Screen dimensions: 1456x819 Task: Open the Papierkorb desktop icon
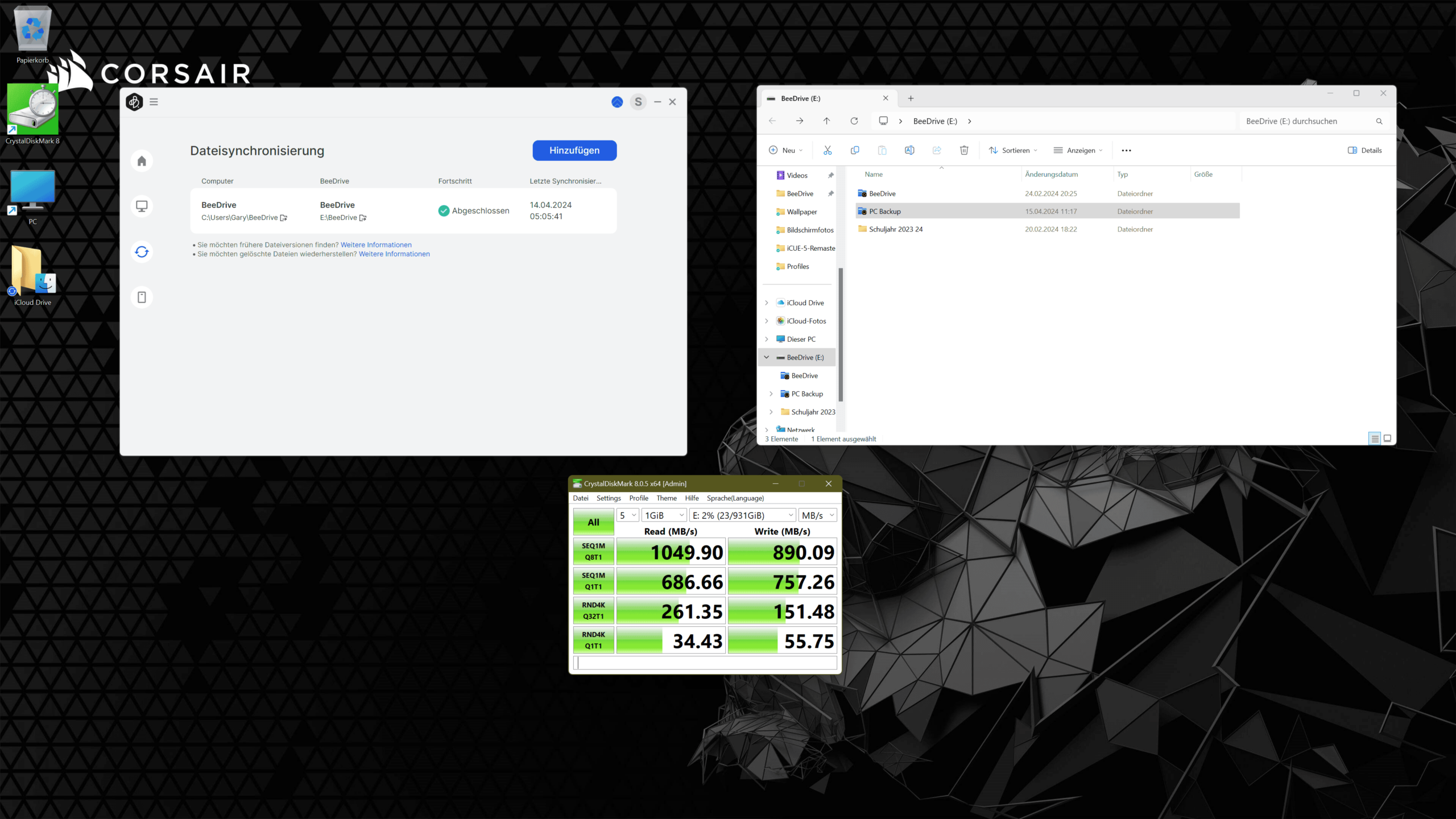click(32, 34)
